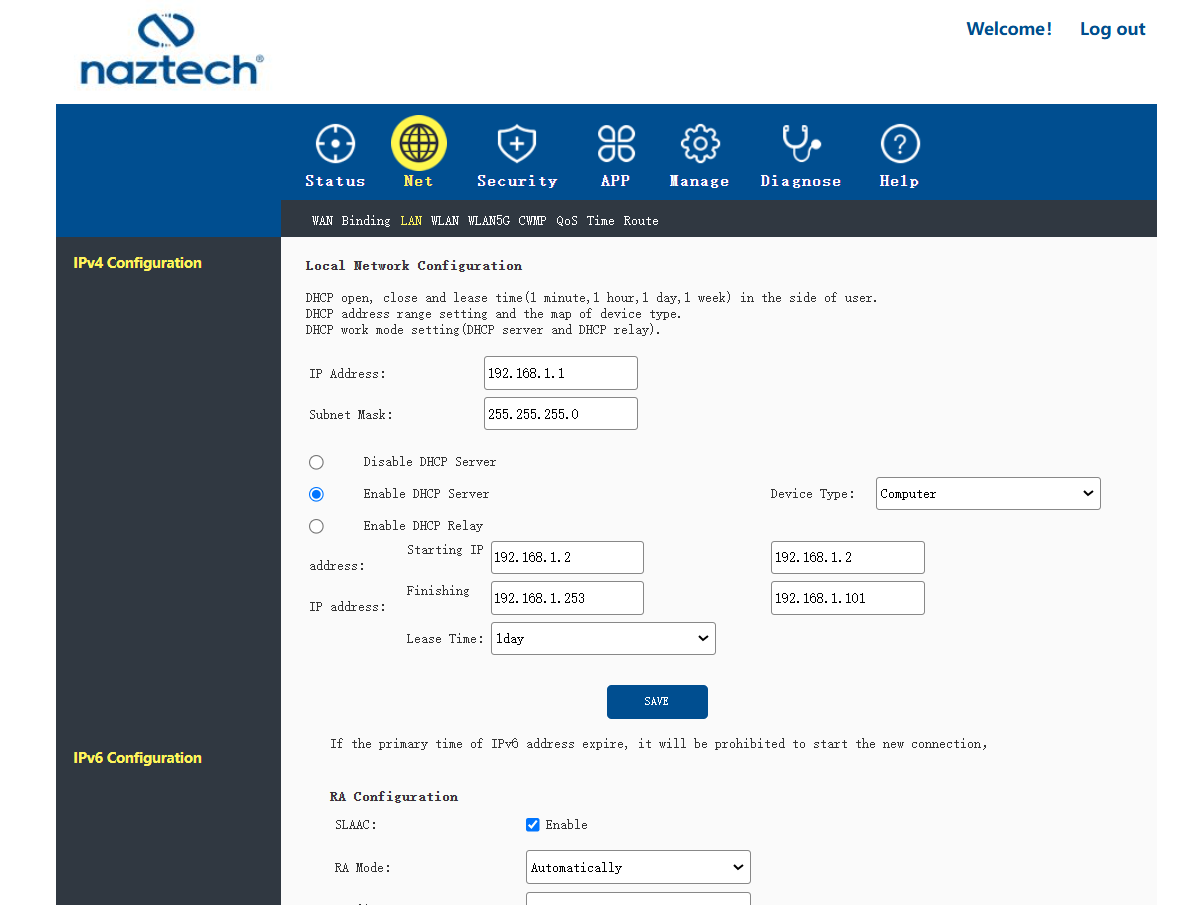
Task: Select the Enable DHCP Relay radio button
Action: tap(317, 527)
